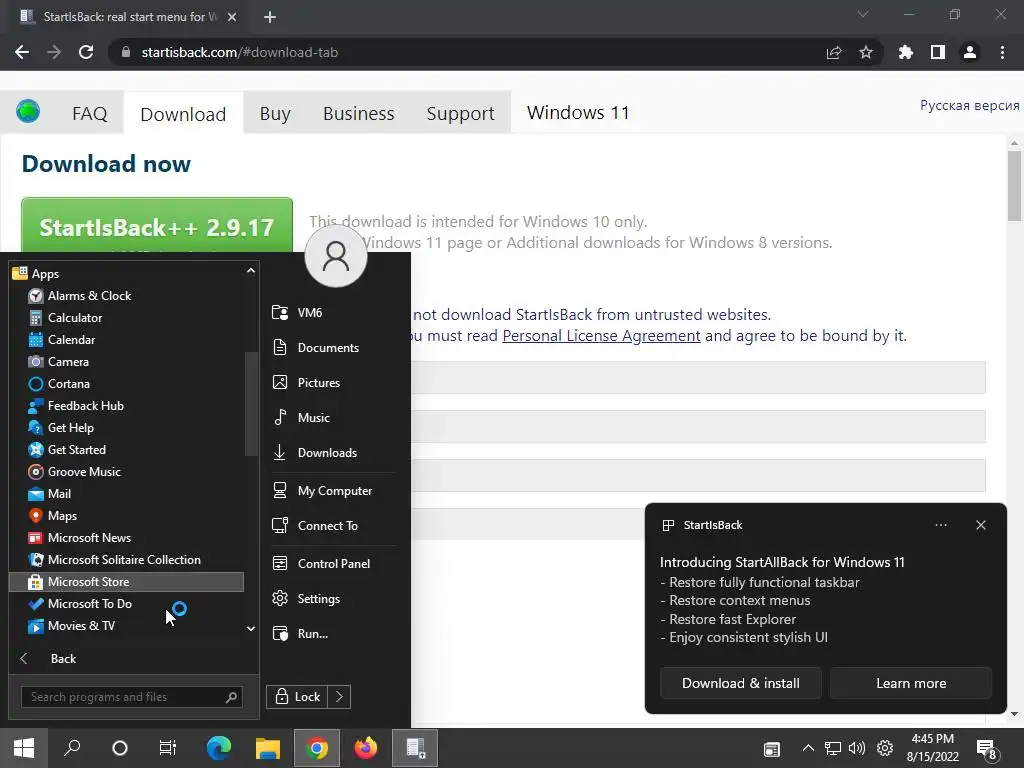The width and height of the screenshot is (1024, 768).
Task: Open Calendar app entry
Action: pyautogui.click(x=62, y=340)
